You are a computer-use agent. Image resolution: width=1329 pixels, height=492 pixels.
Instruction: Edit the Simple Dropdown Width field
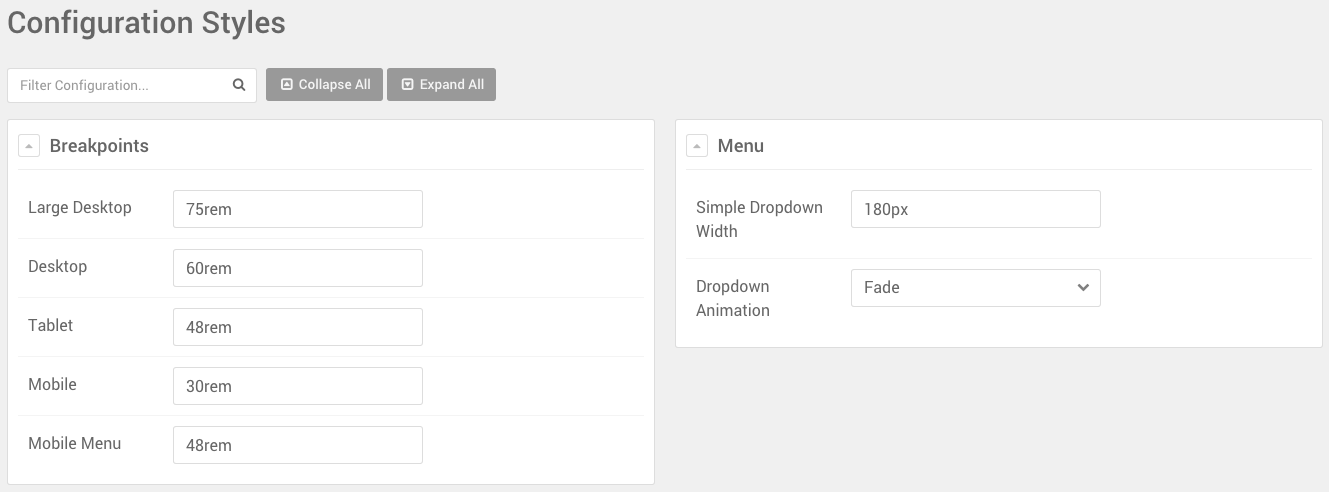(x=975, y=209)
